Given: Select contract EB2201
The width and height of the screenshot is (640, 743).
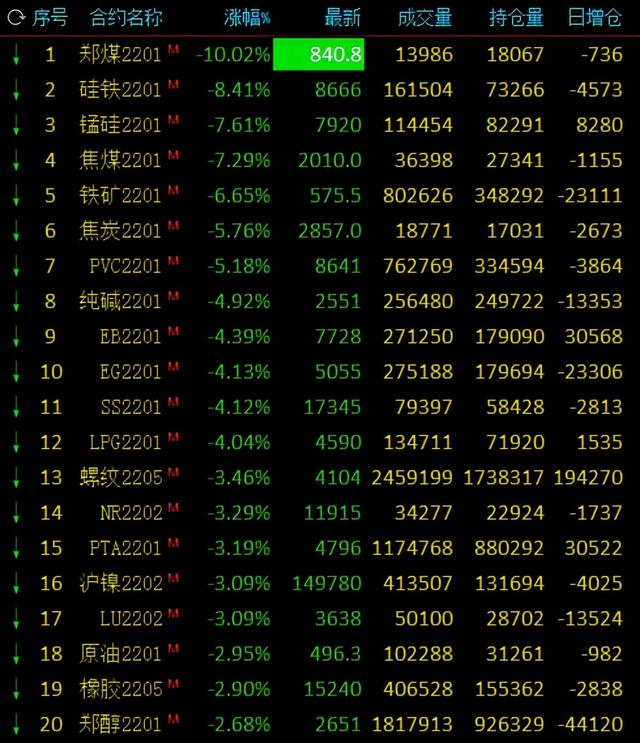Looking at the screenshot, I should pos(131,336).
